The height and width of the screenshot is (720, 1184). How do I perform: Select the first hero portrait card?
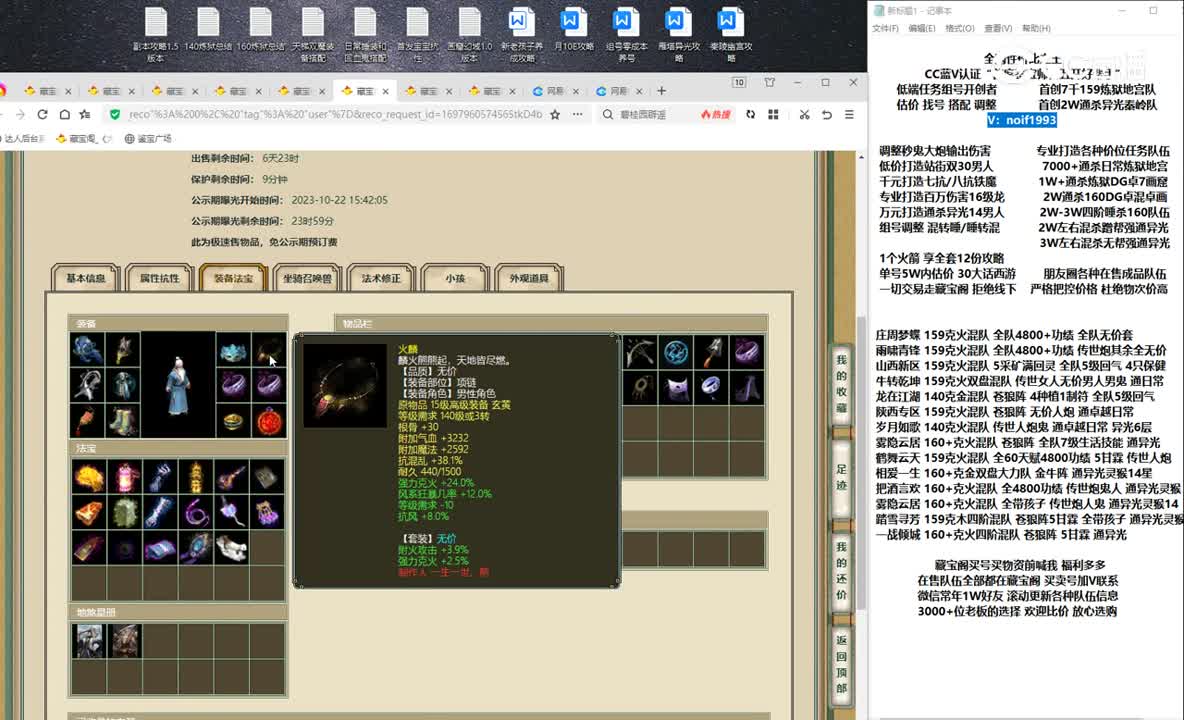click(88, 641)
